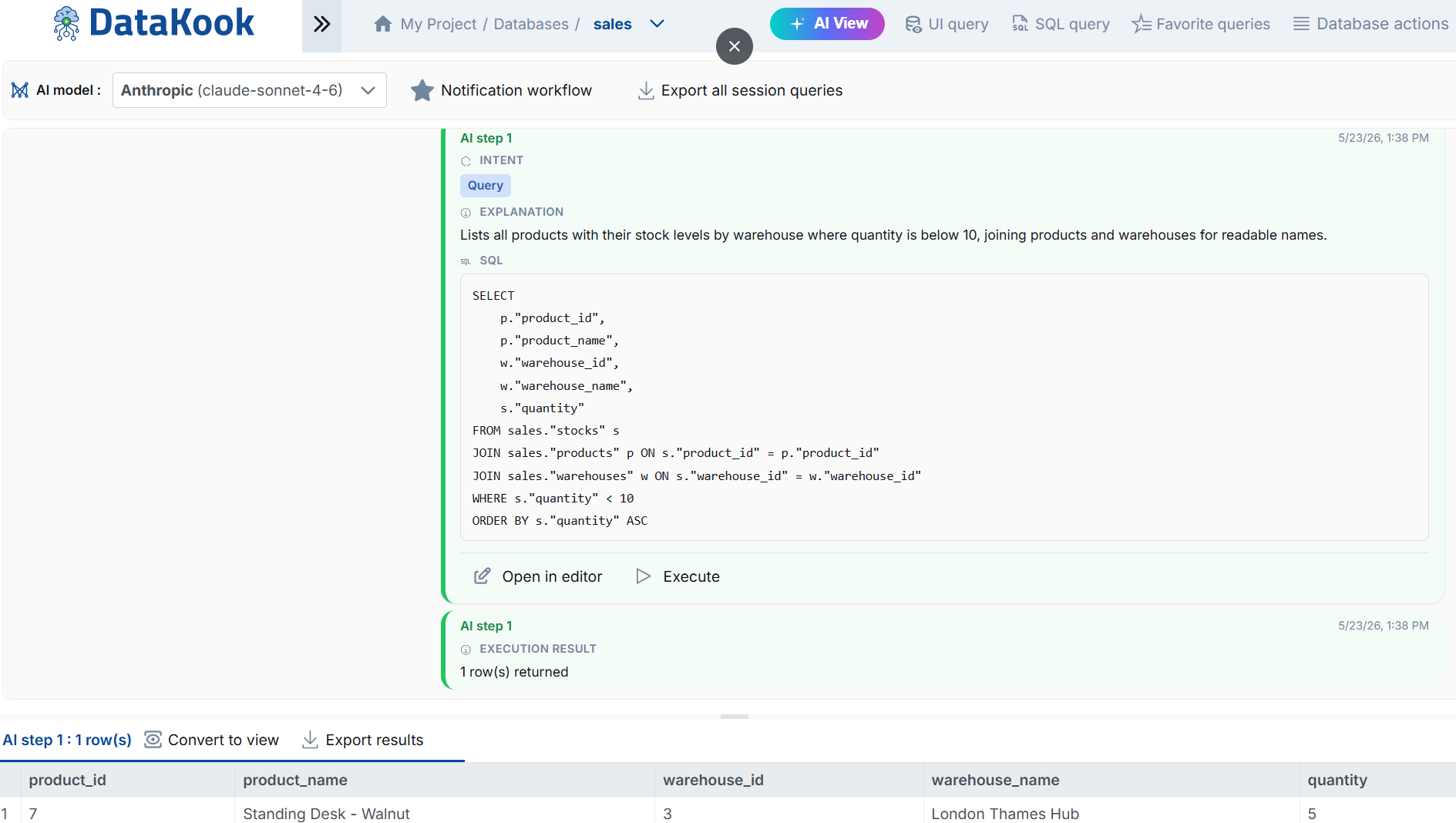The image size is (1456, 823).
Task: Click Notification workflow star icon
Action: click(x=422, y=90)
